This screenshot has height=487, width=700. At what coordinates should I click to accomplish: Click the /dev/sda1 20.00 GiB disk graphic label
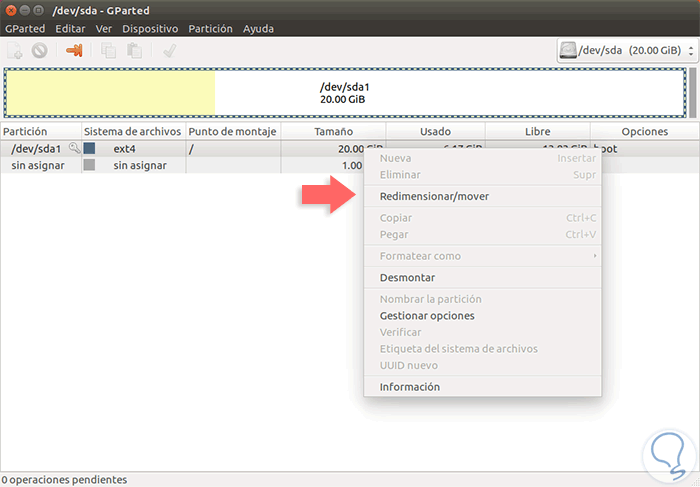344,93
